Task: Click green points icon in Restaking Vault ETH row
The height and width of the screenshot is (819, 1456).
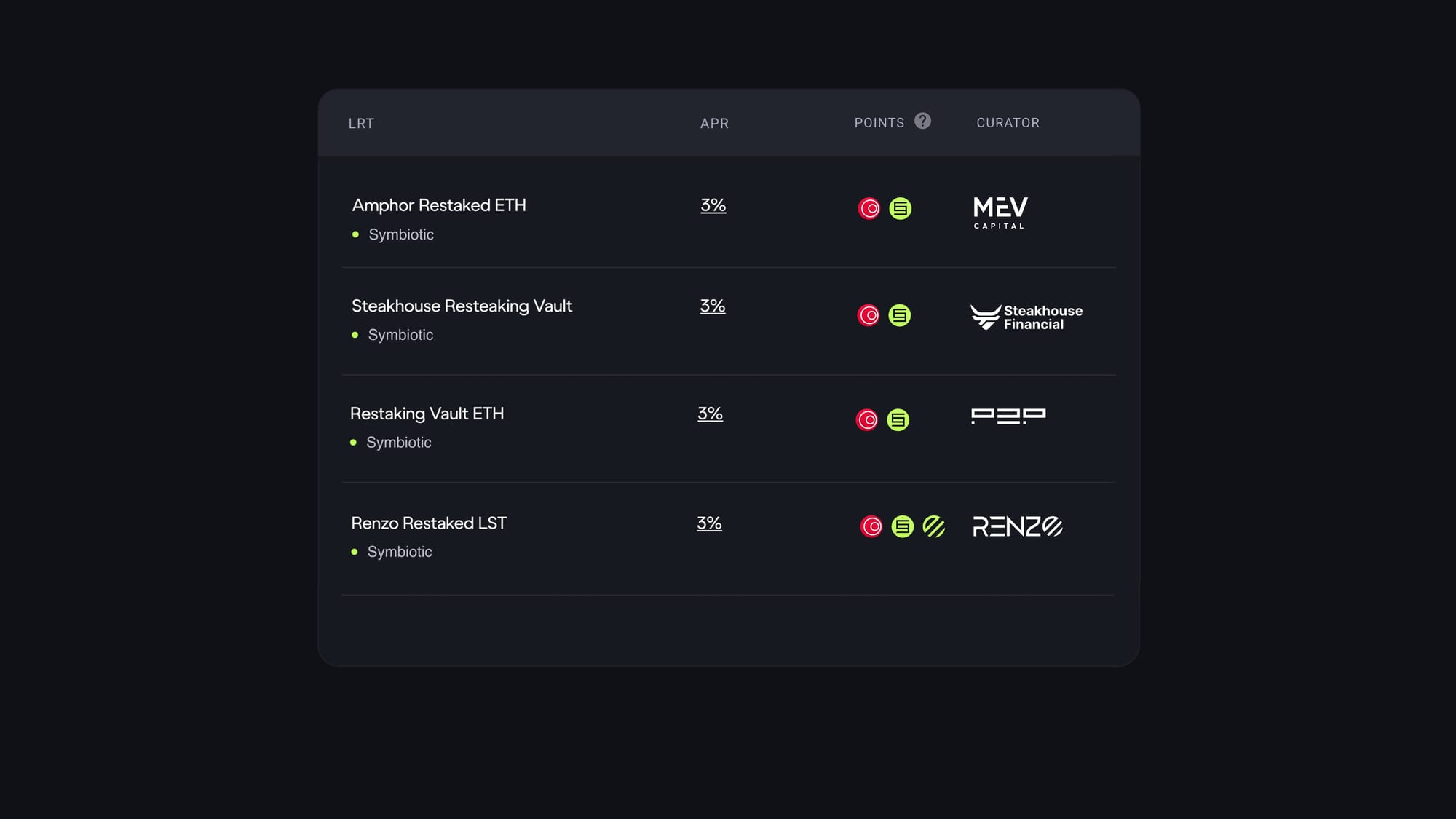Action: [x=898, y=420]
